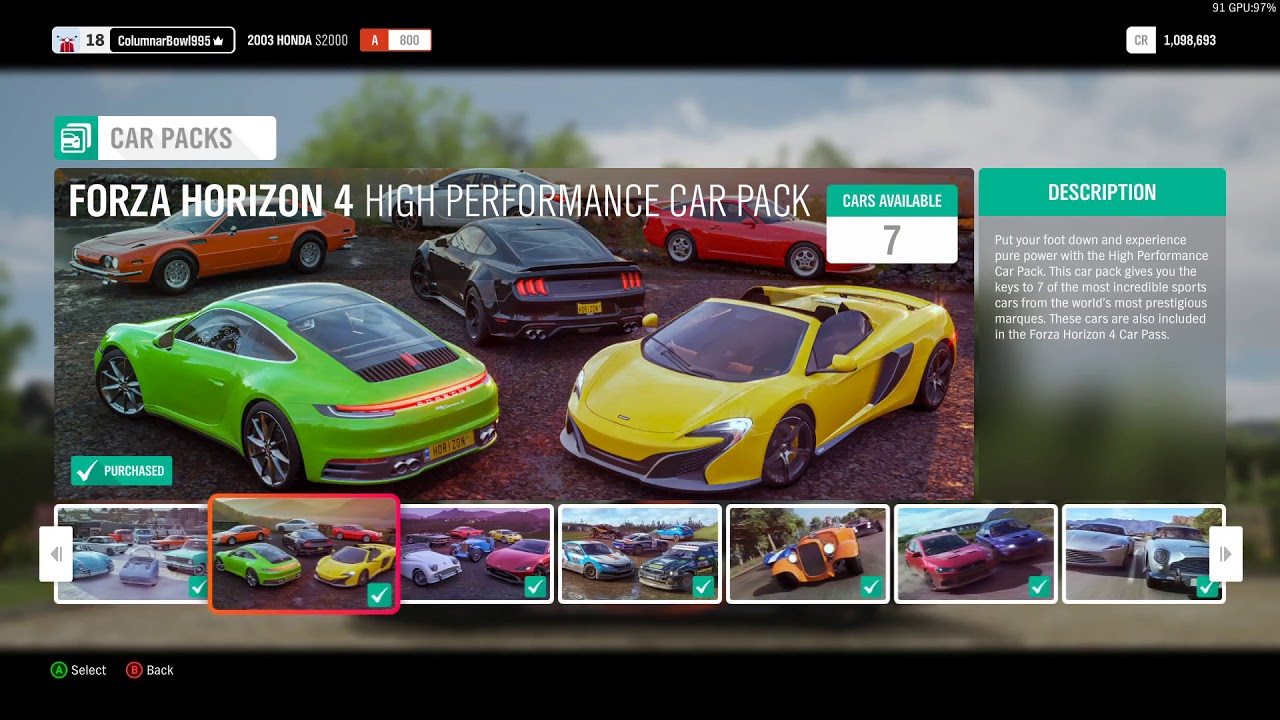1280x720 pixels.
Task: Click the High Performance Car Pack title
Action: (438, 201)
